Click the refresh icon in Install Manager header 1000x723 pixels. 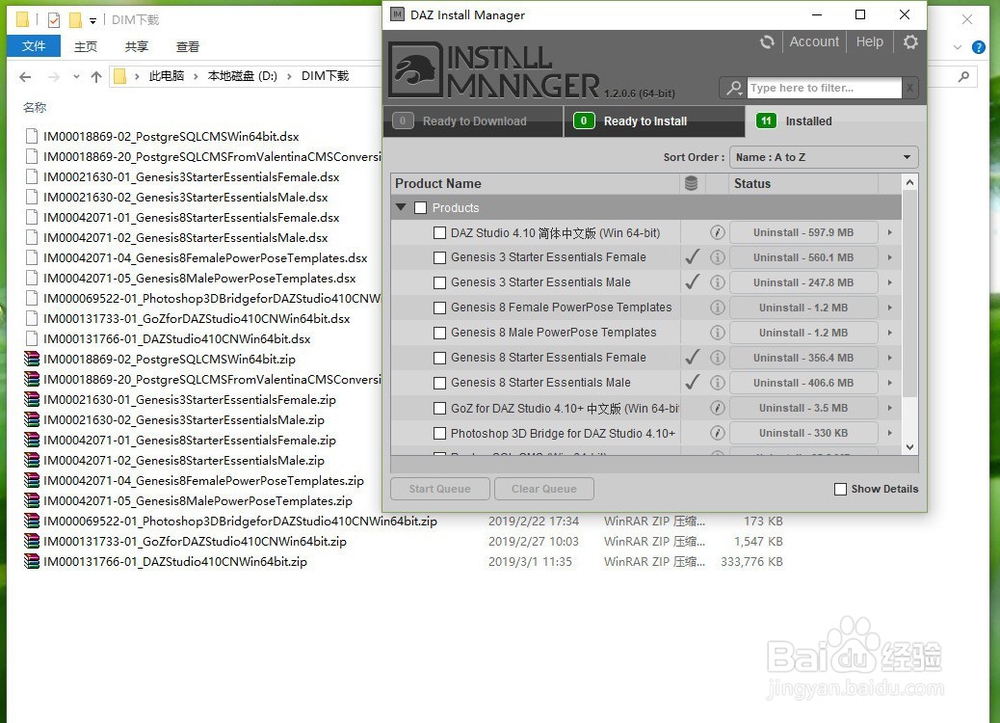click(x=767, y=42)
